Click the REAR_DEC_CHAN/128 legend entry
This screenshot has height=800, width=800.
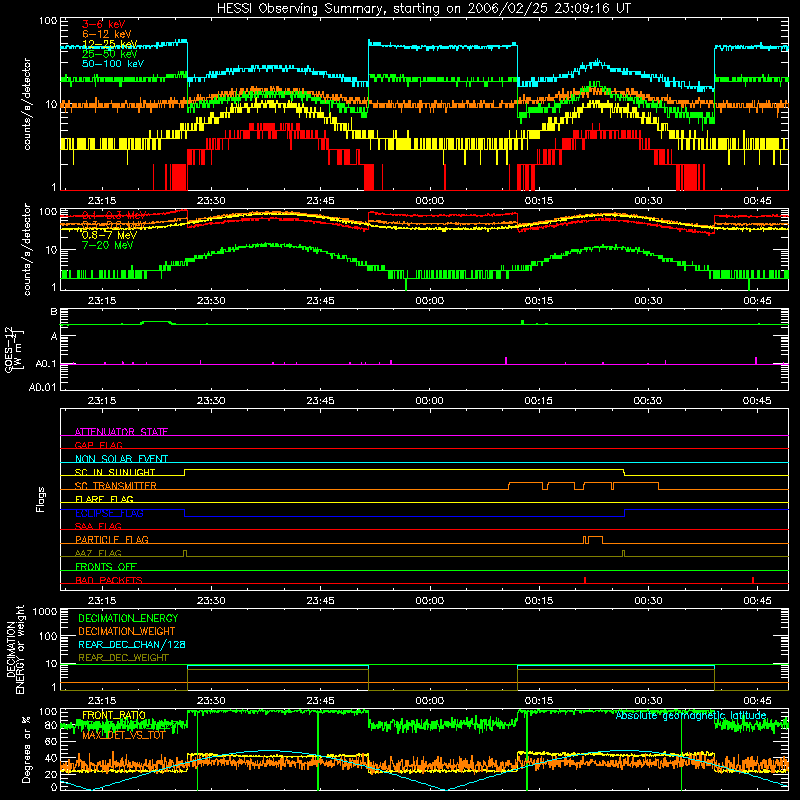132,644
